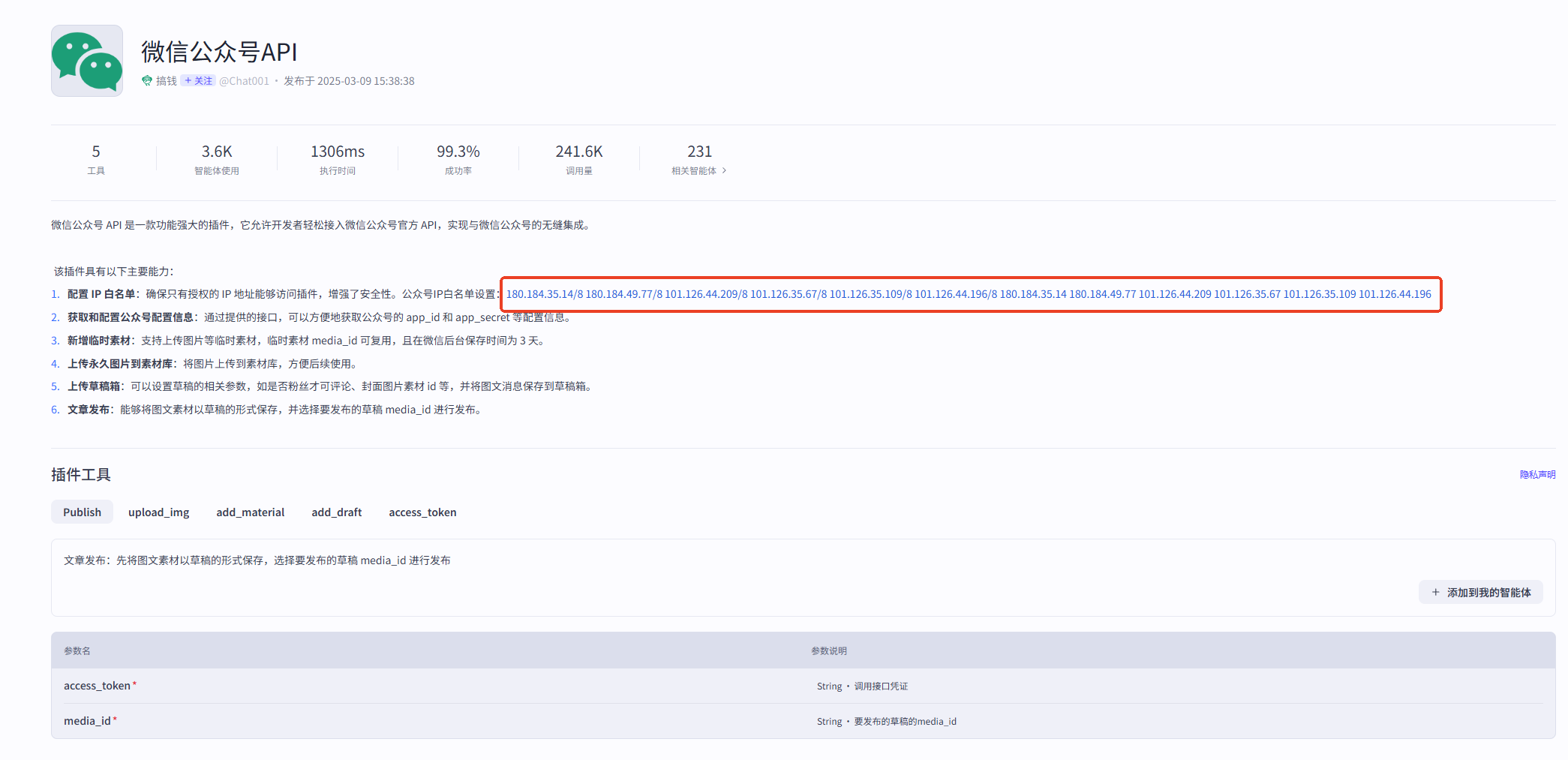Follow the author with +关注 button
Viewport: 1568px width, 760px height.
[x=198, y=81]
